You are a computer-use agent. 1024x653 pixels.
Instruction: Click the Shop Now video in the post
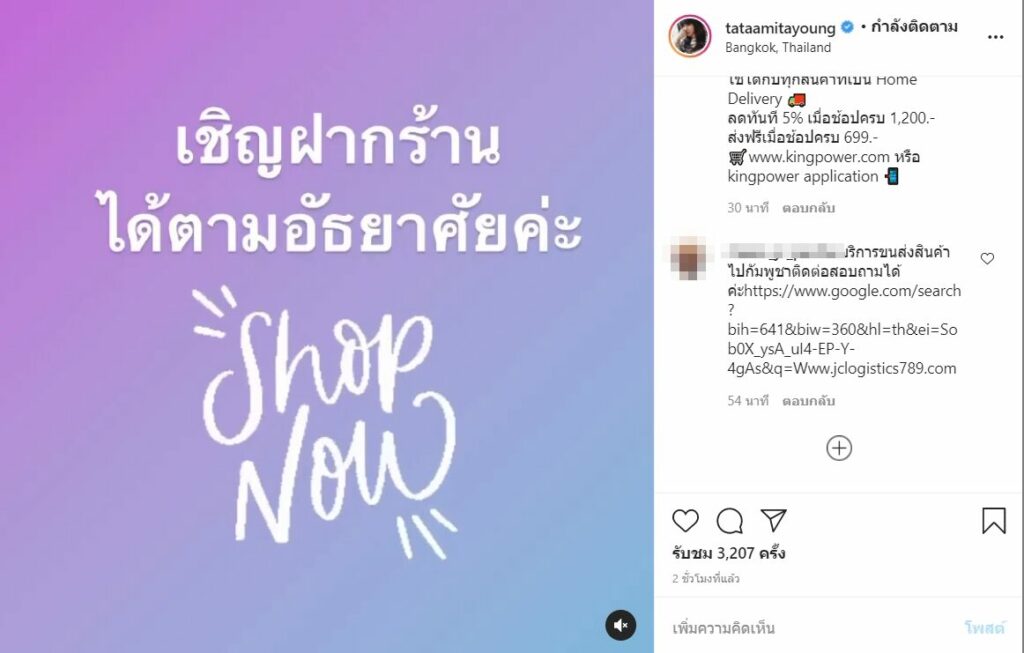tap(327, 326)
